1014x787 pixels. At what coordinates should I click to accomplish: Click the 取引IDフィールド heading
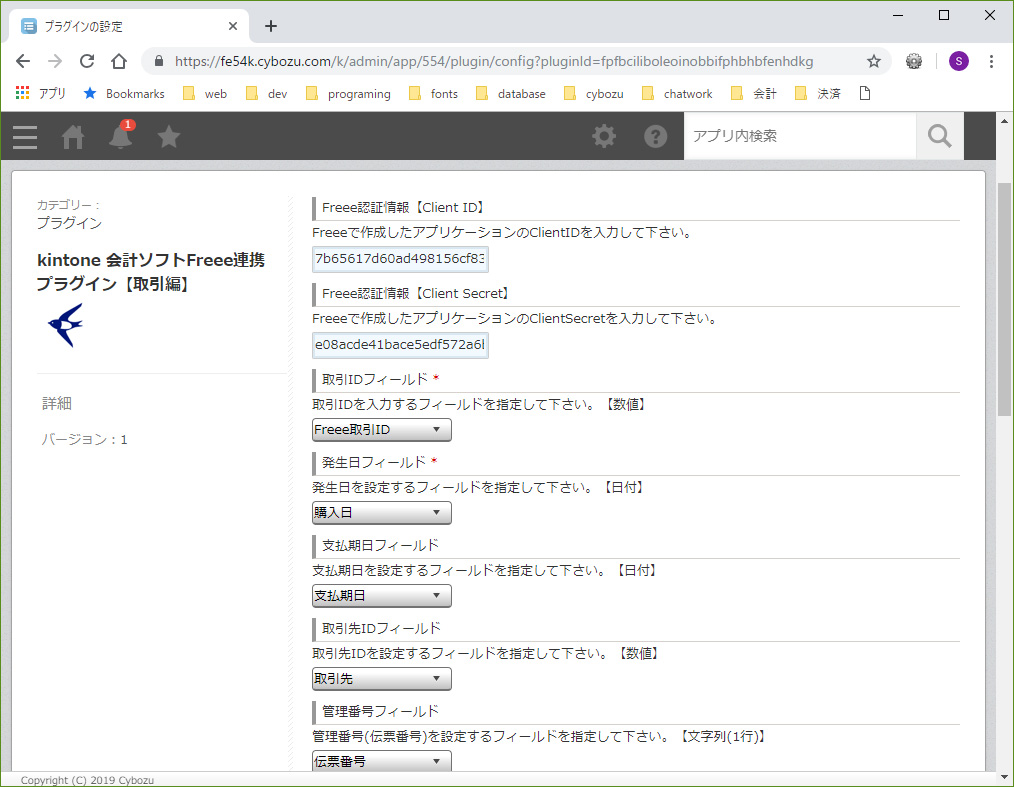375,379
